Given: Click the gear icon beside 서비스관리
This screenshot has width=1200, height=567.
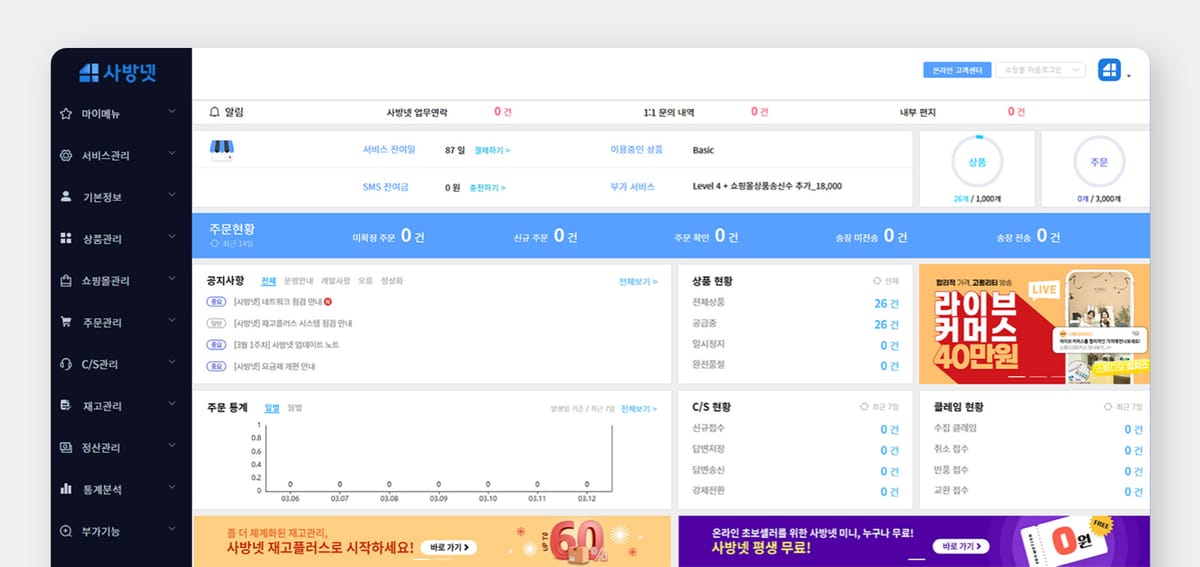Looking at the screenshot, I should (x=66, y=155).
